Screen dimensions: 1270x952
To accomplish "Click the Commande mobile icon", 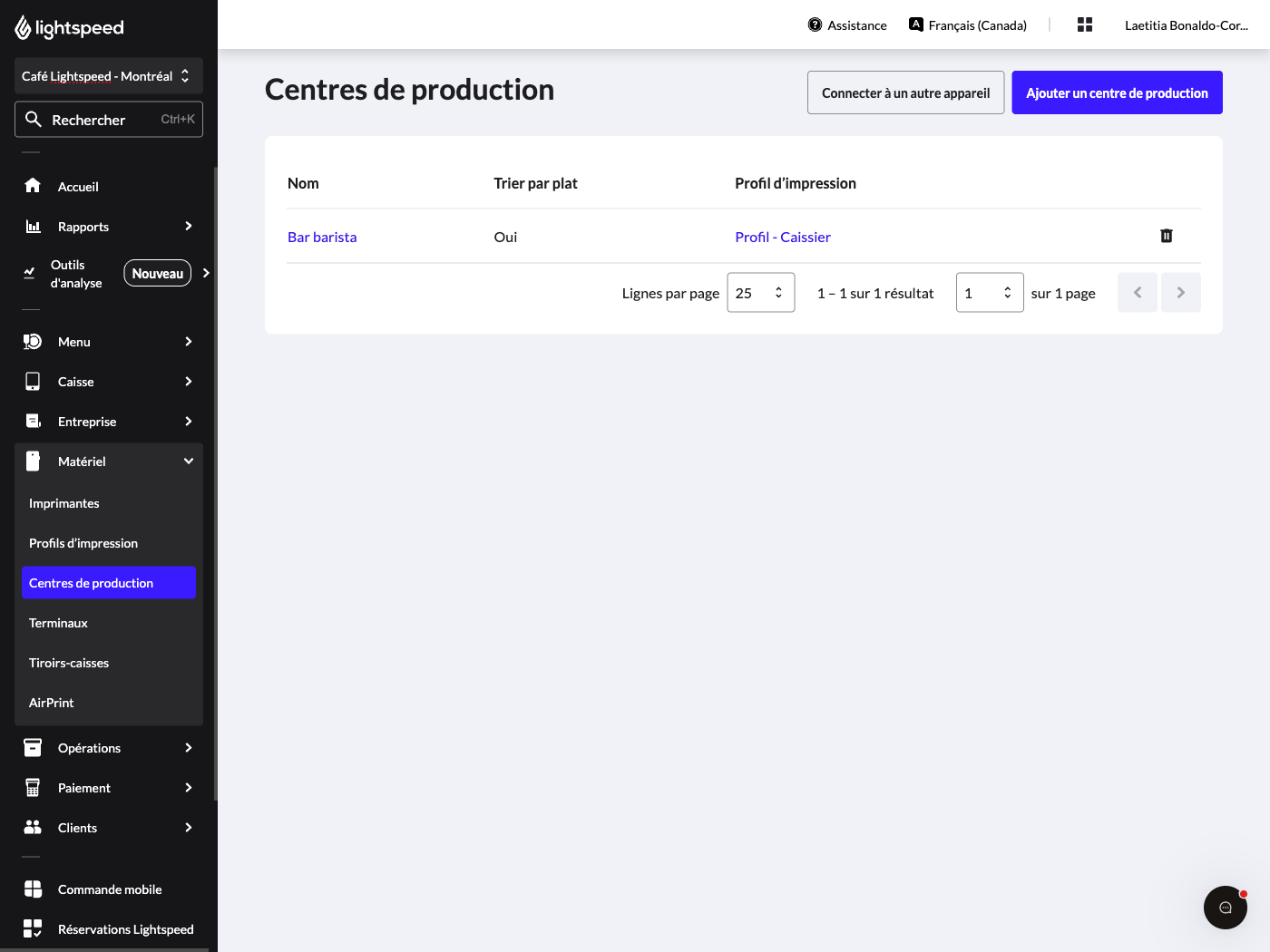I will (x=33, y=889).
